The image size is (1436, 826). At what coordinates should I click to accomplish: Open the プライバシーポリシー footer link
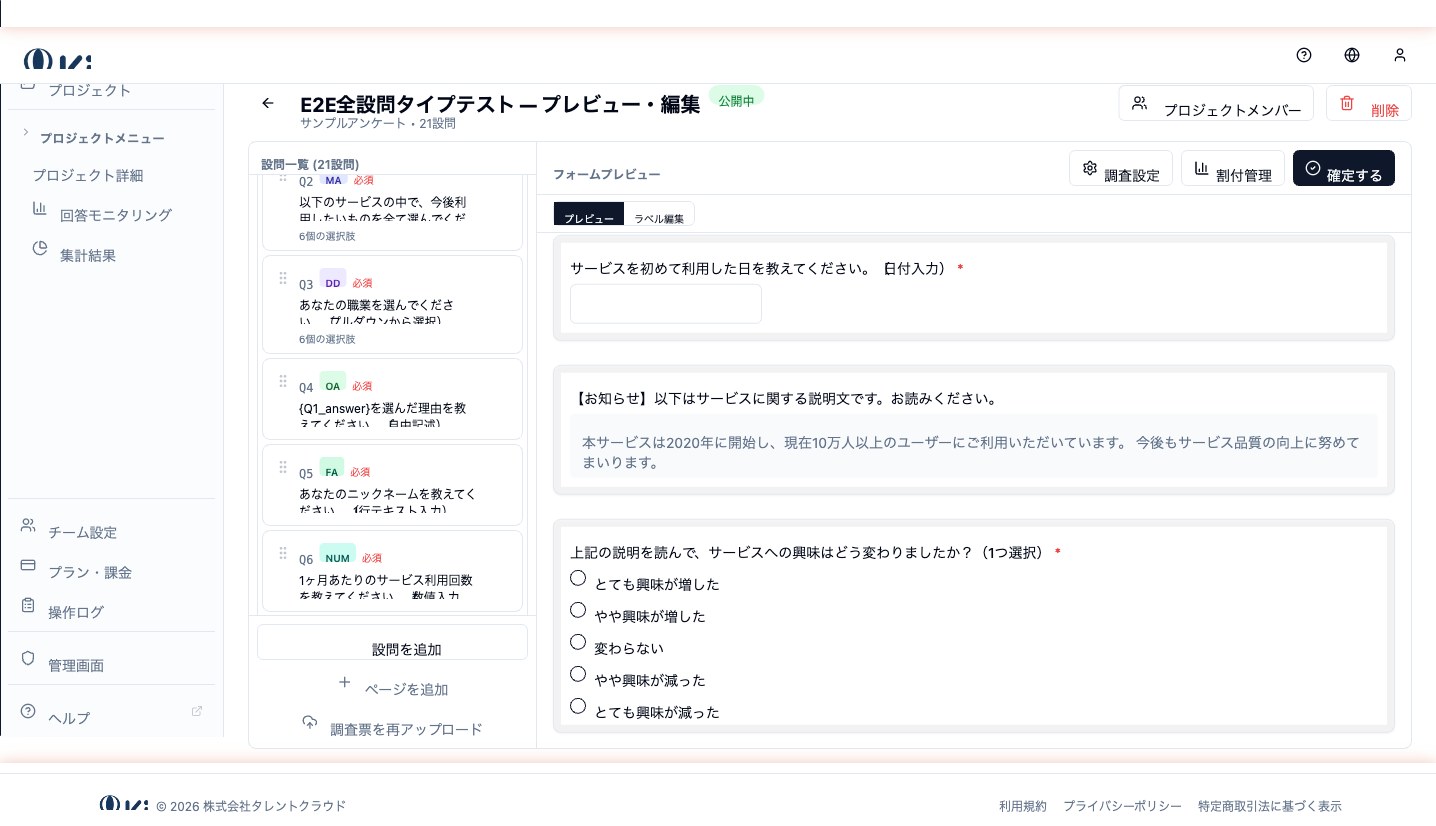(x=1122, y=806)
